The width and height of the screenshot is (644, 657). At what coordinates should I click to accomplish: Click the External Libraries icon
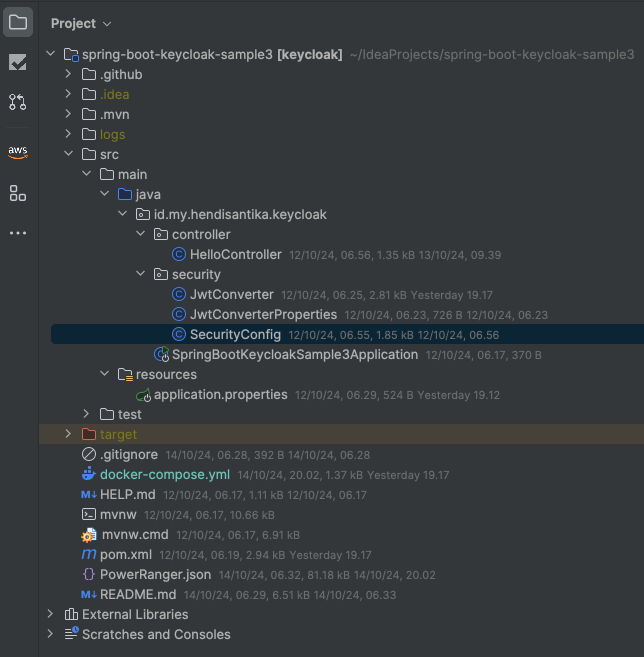click(71, 614)
